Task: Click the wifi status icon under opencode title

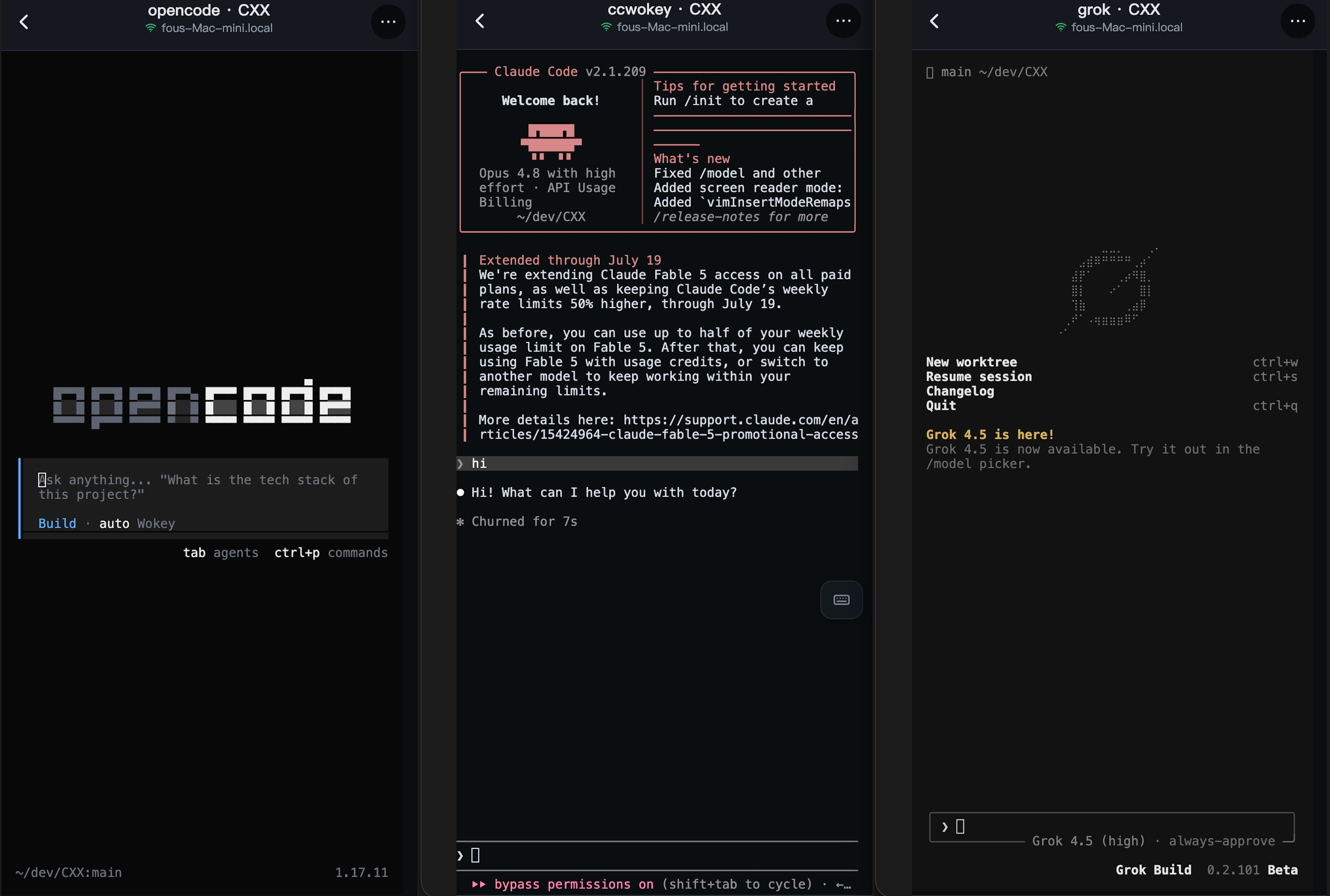Action: pyautogui.click(x=151, y=28)
